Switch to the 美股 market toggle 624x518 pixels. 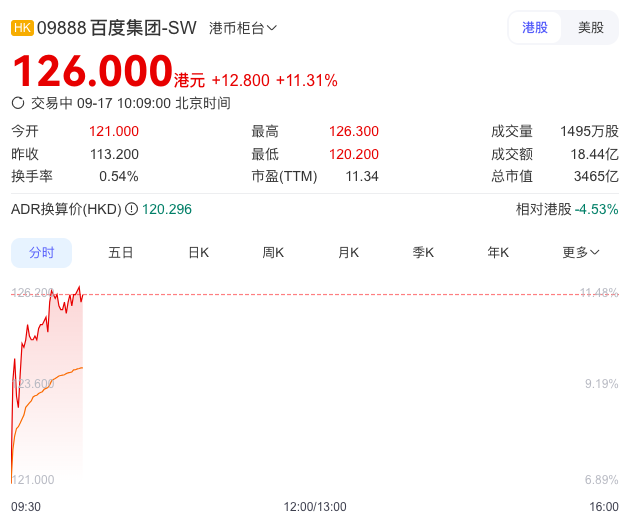coord(590,28)
